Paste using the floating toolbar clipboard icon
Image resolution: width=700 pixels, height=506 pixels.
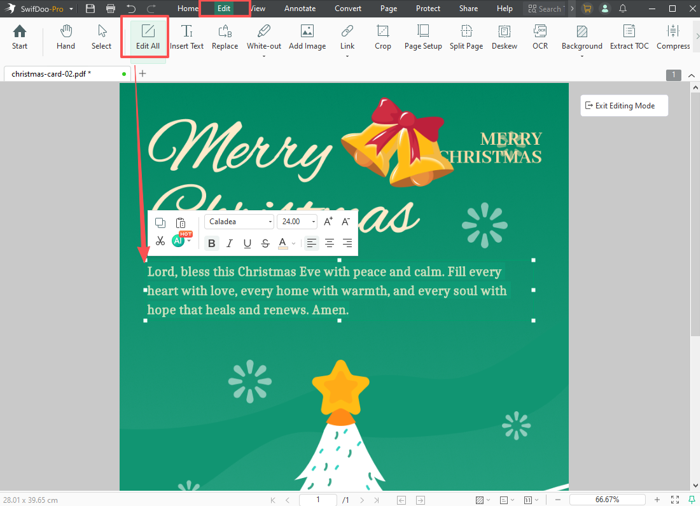(x=180, y=222)
